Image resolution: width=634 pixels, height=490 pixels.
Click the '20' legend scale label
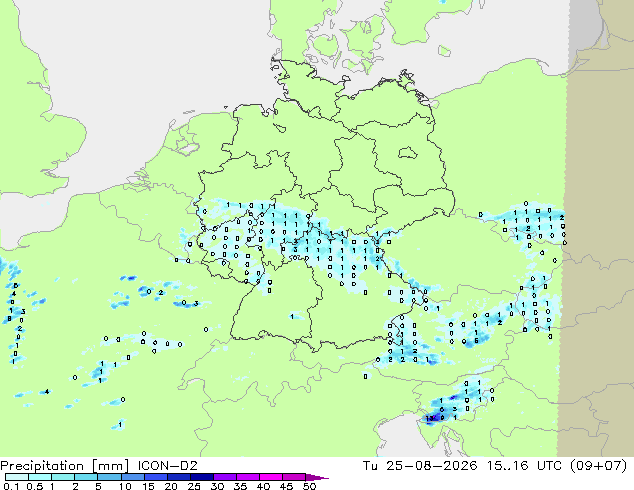coord(171,486)
